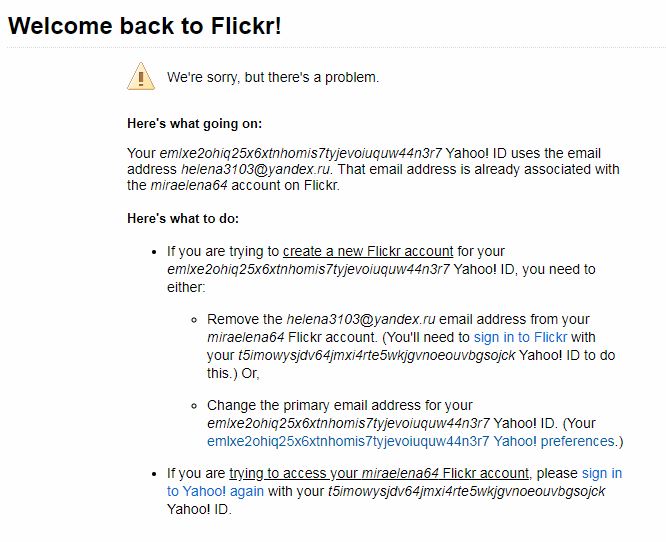Click helena3103@yandex.ru in the first paragraph
The image size is (666, 542).
pos(255,169)
